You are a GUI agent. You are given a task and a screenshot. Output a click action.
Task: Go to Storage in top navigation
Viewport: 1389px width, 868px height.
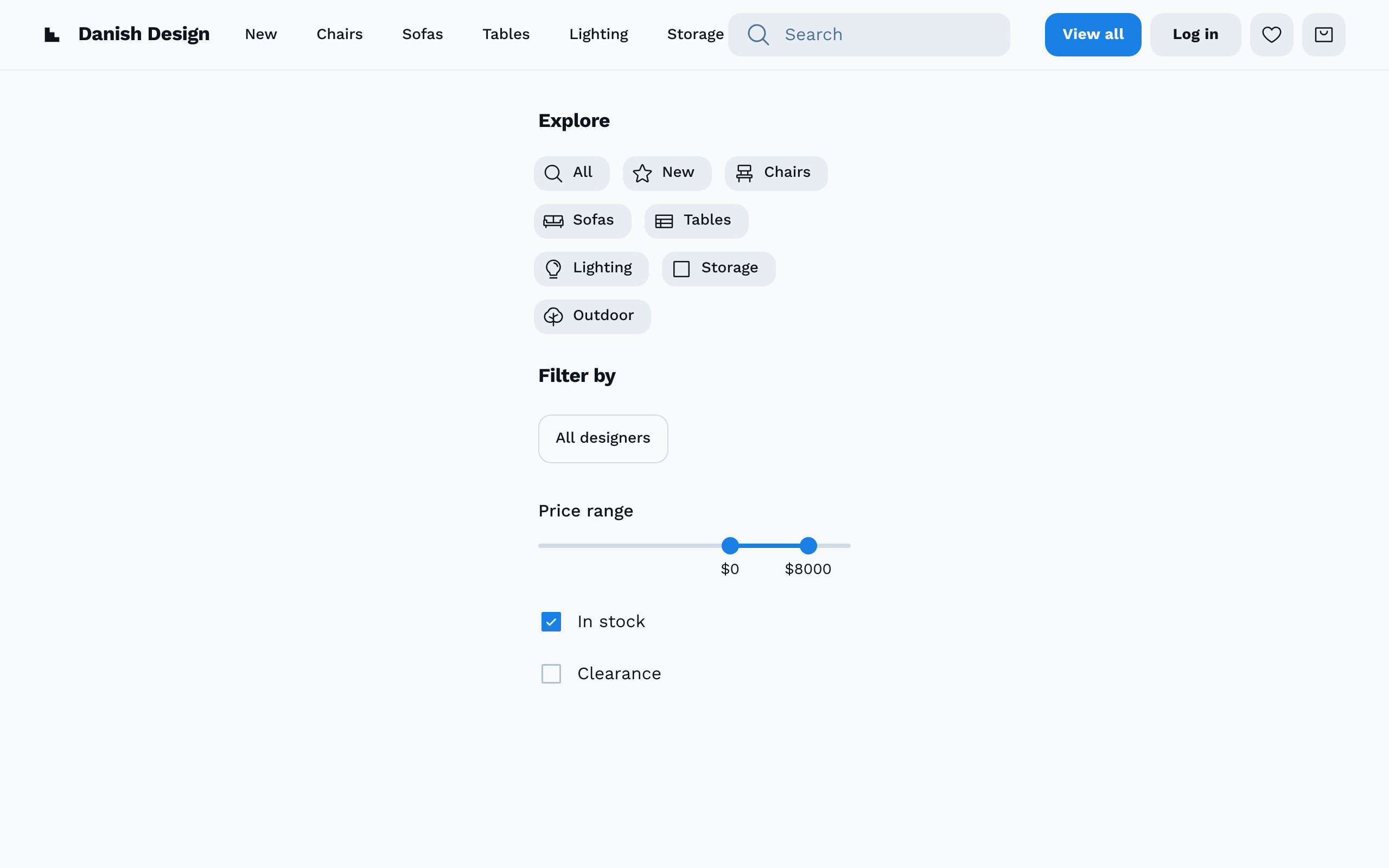pyautogui.click(x=695, y=34)
